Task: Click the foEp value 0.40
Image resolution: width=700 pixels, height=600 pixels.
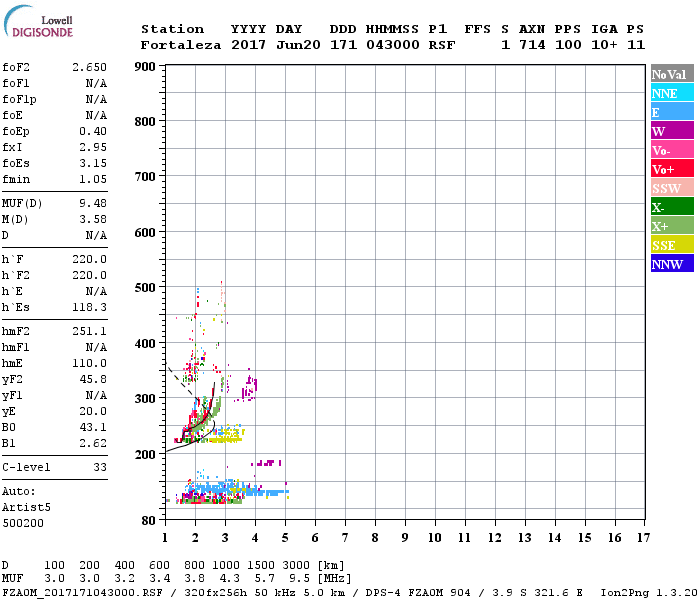Action: (x=93, y=131)
